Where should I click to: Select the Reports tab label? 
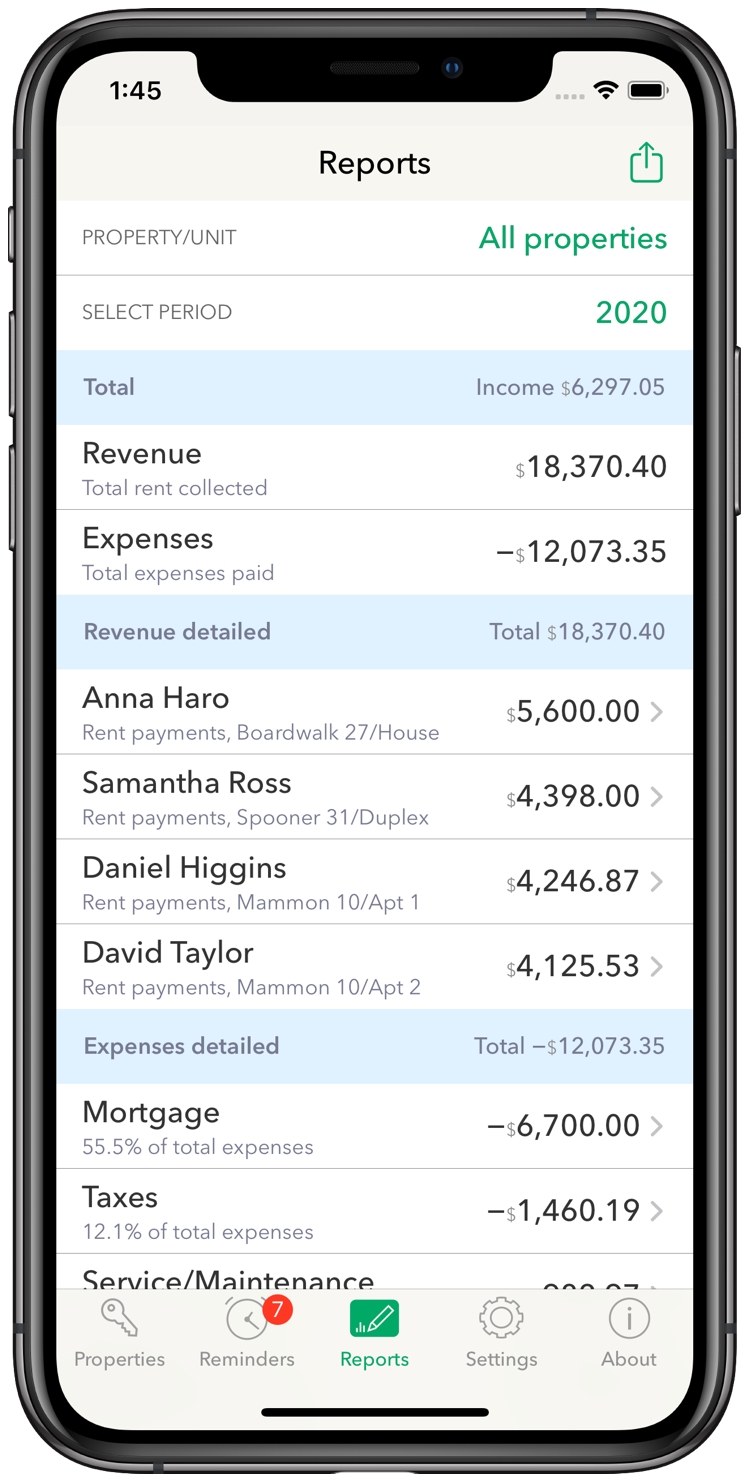pos(374,1360)
